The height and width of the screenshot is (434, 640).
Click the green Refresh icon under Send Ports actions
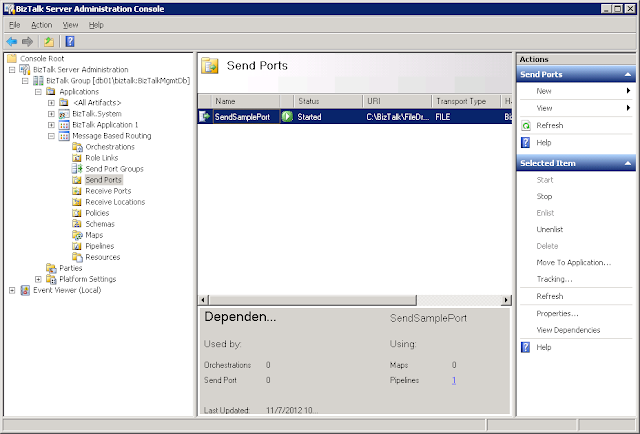click(x=526, y=125)
